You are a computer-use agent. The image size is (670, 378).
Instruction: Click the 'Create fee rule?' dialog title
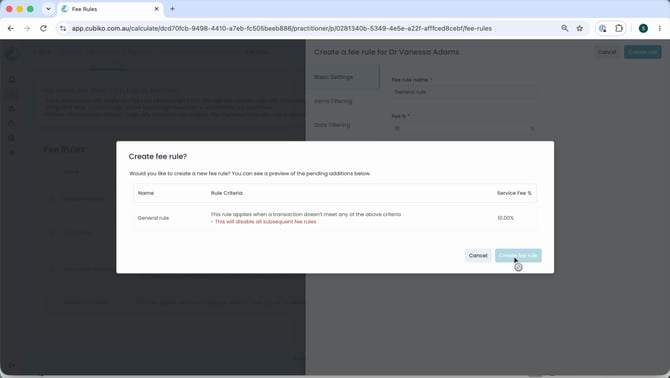[158, 156]
